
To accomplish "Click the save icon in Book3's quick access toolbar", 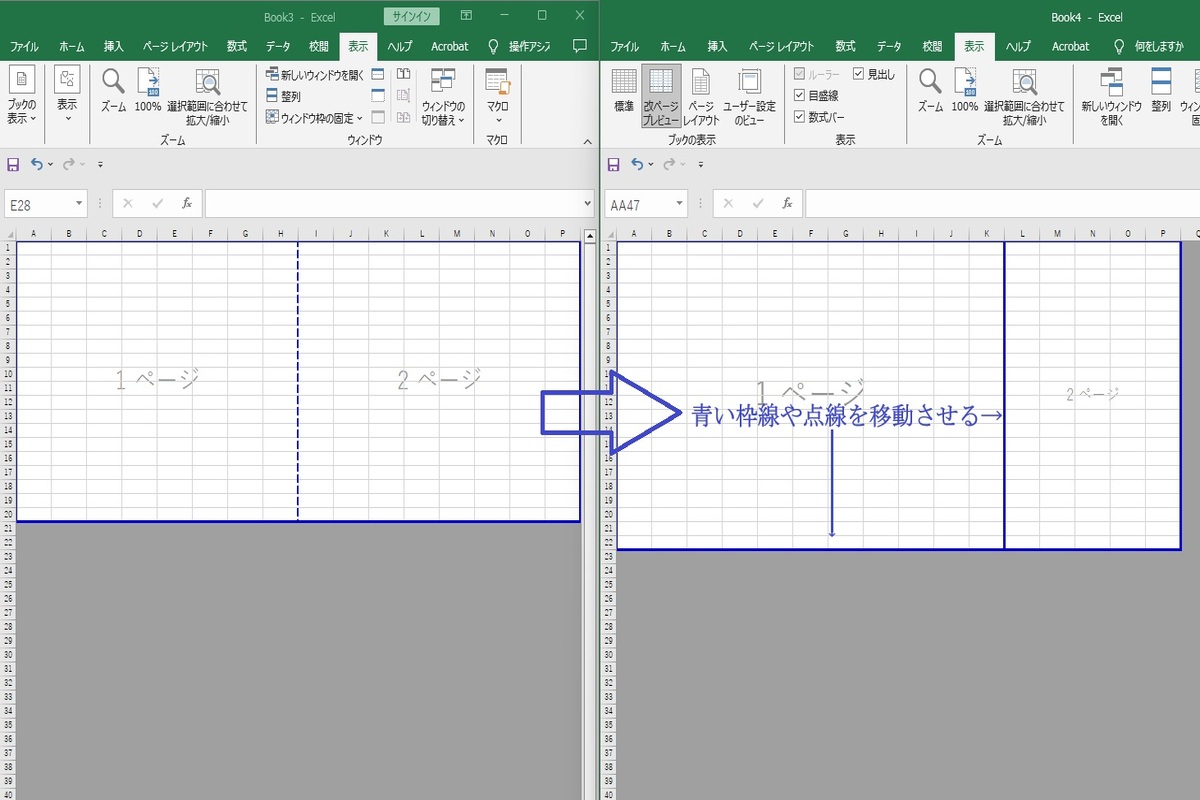I will click(x=13, y=164).
